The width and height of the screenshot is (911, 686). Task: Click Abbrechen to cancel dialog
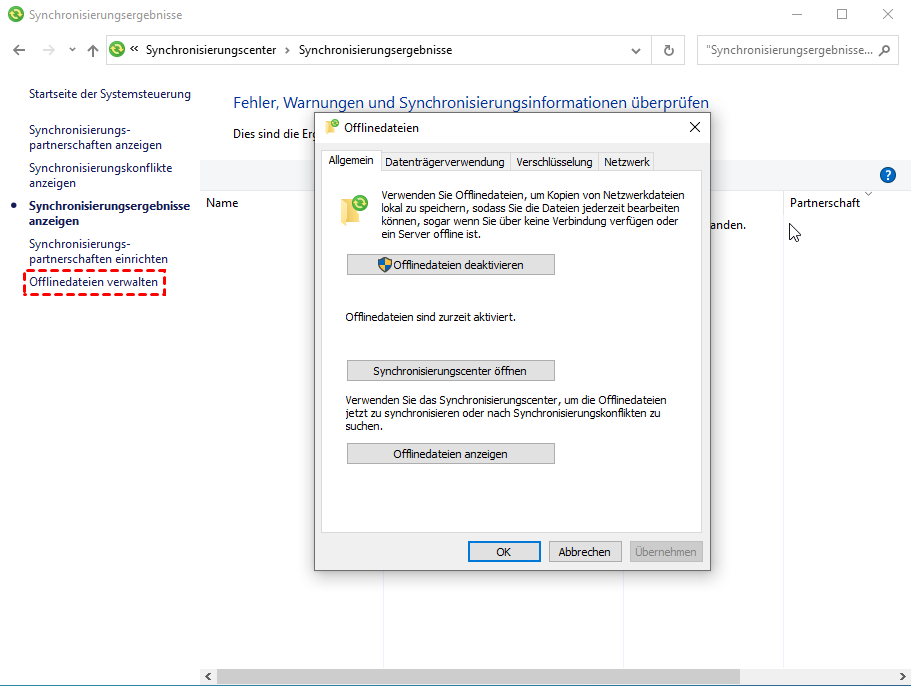coord(585,552)
